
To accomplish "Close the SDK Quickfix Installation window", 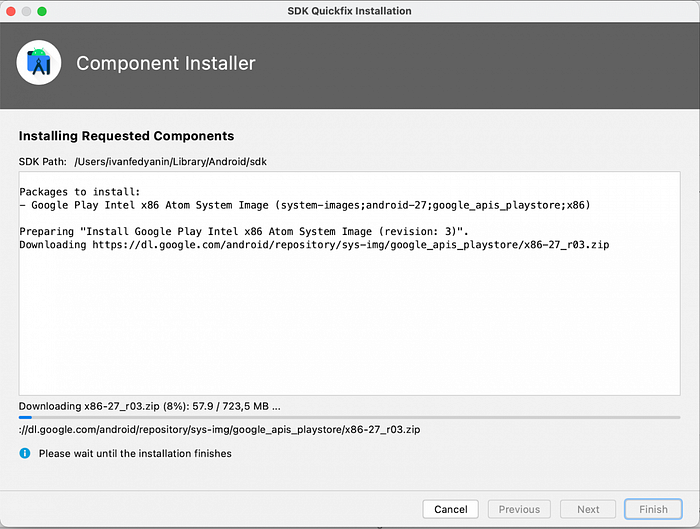I will [x=11, y=11].
